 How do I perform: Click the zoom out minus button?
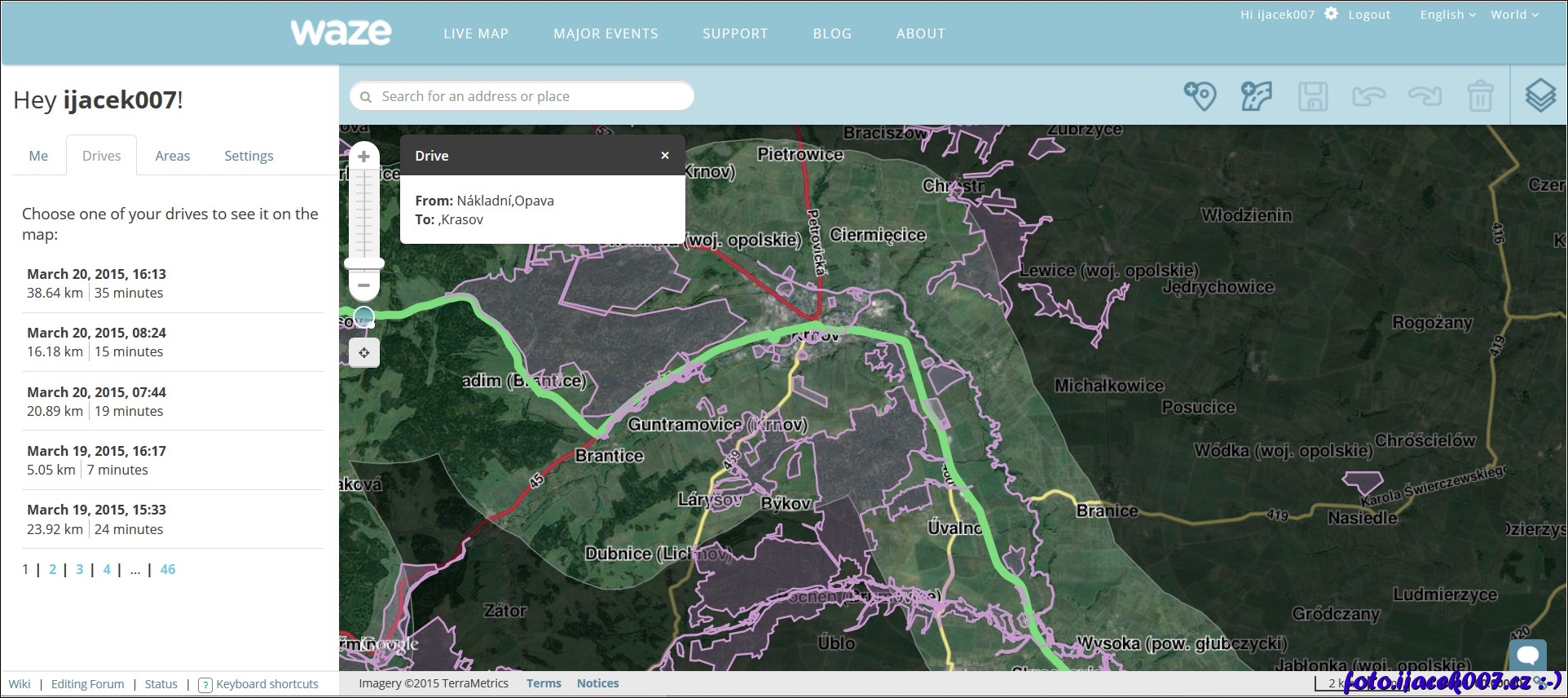point(364,285)
